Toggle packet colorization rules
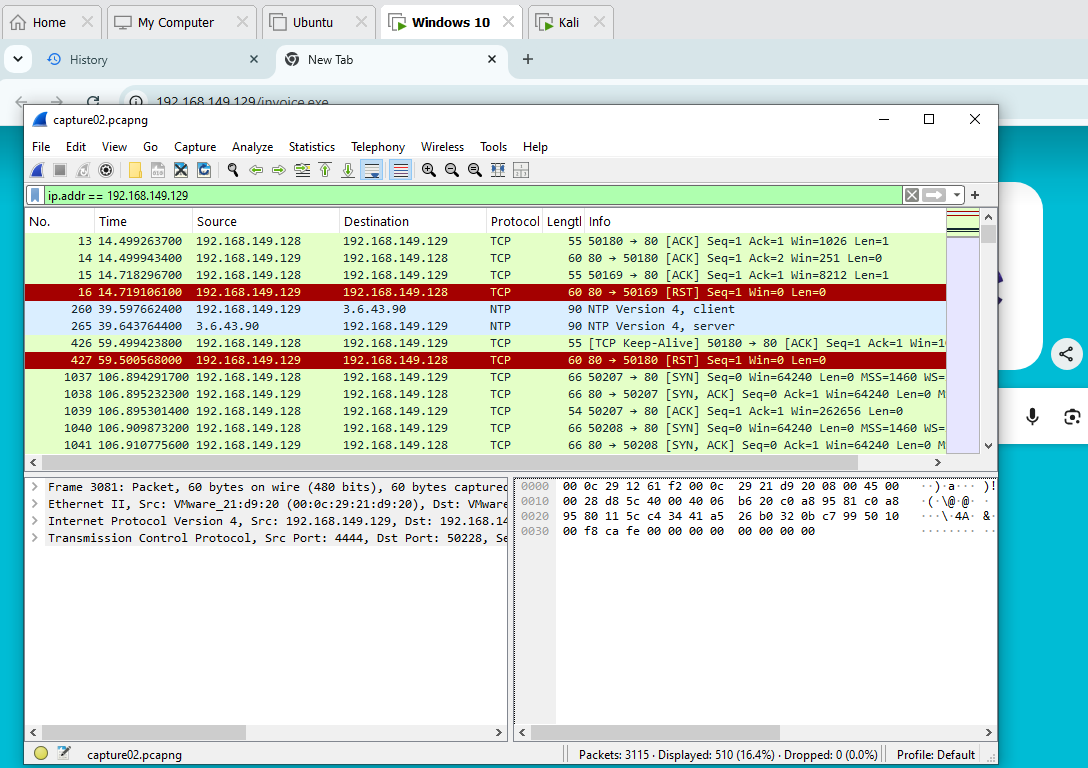 400,170
